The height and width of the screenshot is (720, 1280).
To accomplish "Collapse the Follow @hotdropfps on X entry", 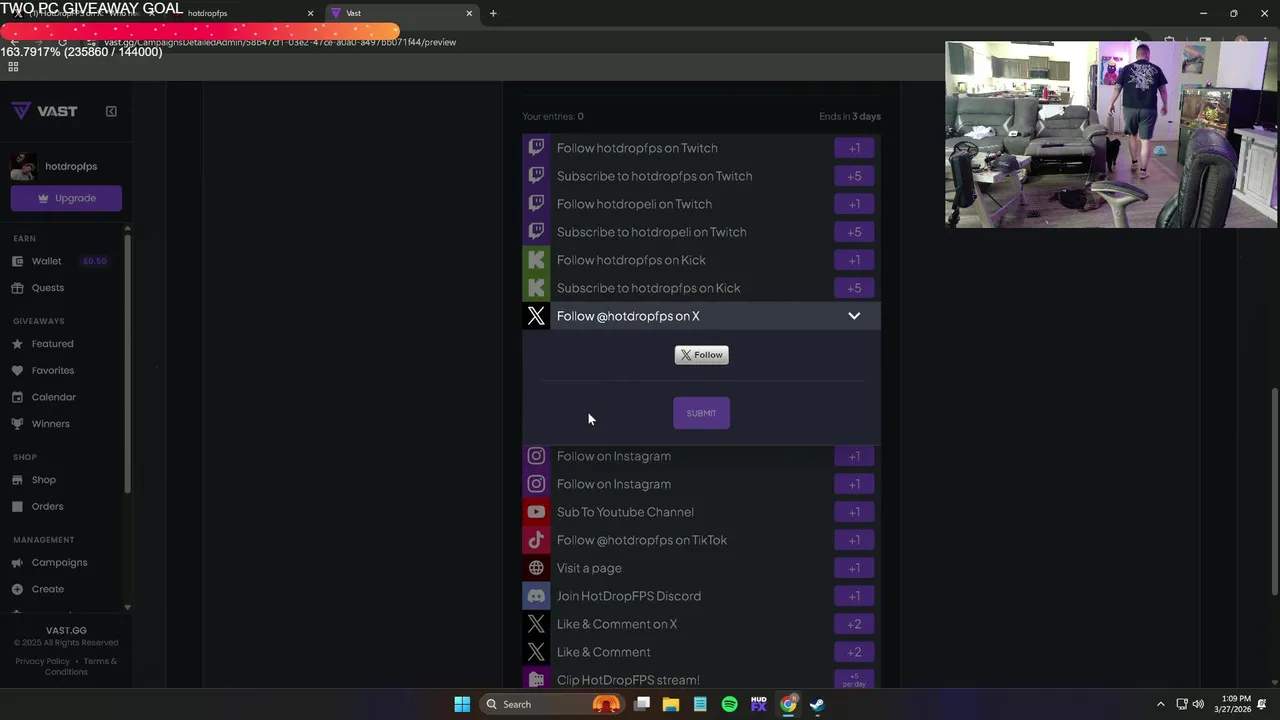I will [x=854, y=316].
